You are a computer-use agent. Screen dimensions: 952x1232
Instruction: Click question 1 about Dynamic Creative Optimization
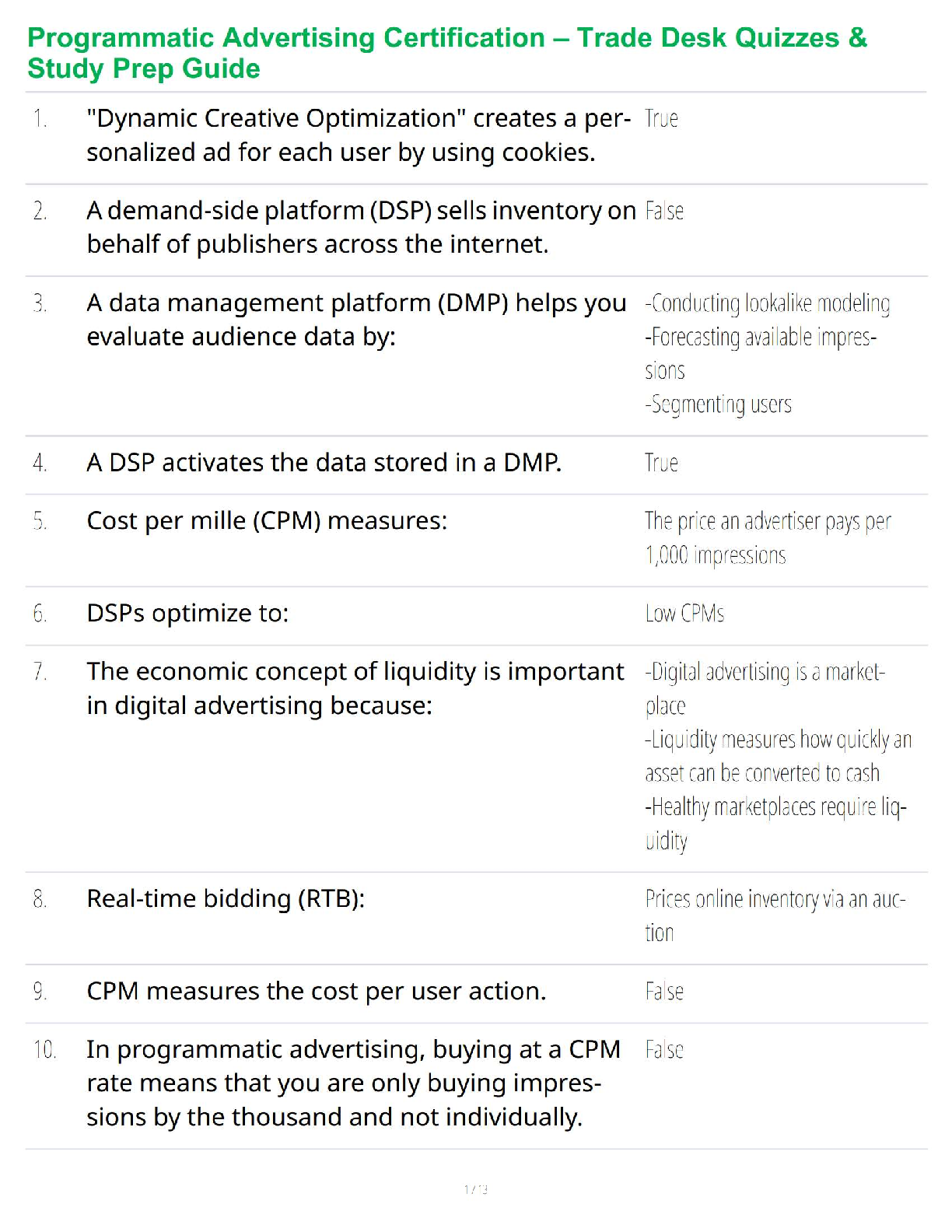pos(358,135)
